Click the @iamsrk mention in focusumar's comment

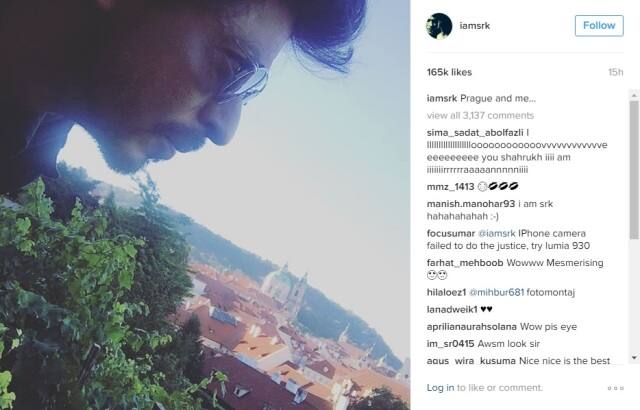click(497, 233)
